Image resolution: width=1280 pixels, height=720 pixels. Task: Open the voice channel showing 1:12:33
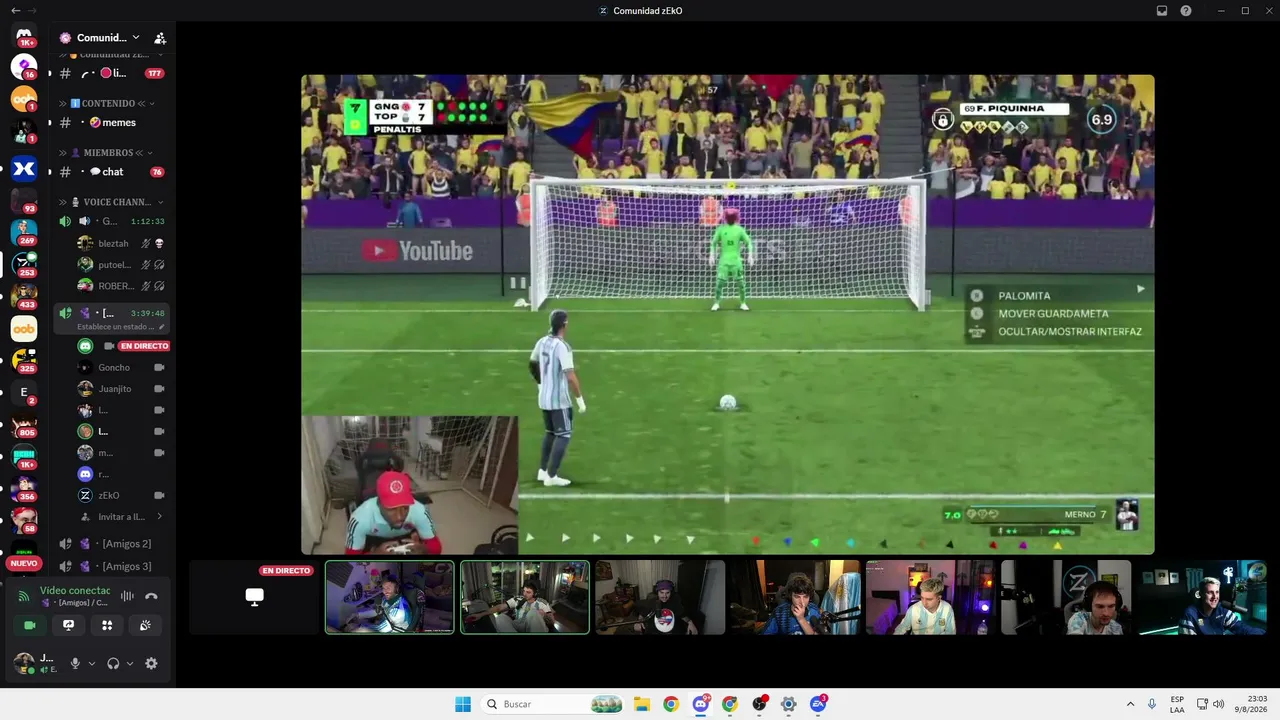click(x=110, y=221)
